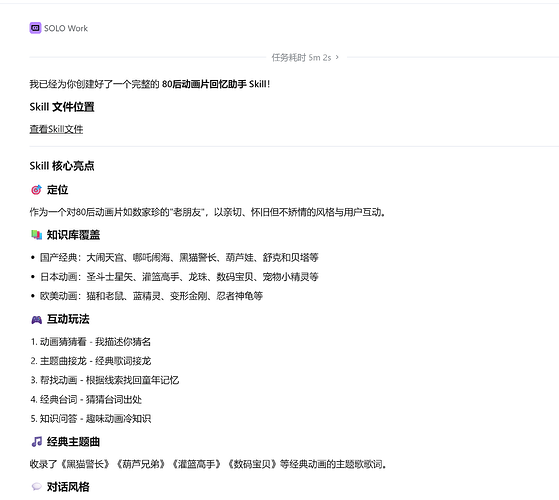Click the heading Skill 文件位置

[62, 107]
